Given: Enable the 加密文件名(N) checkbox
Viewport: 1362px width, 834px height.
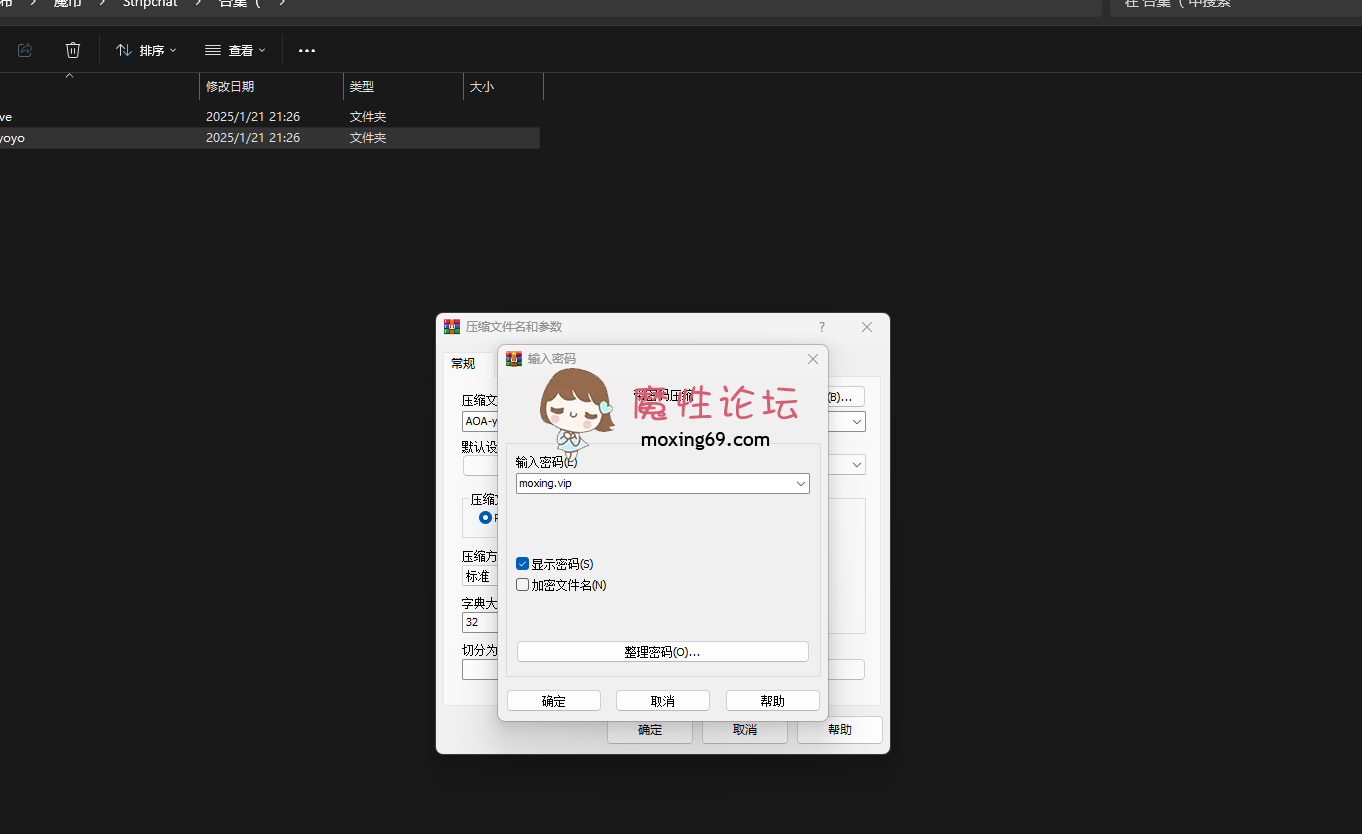Looking at the screenshot, I should pos(522,584).
